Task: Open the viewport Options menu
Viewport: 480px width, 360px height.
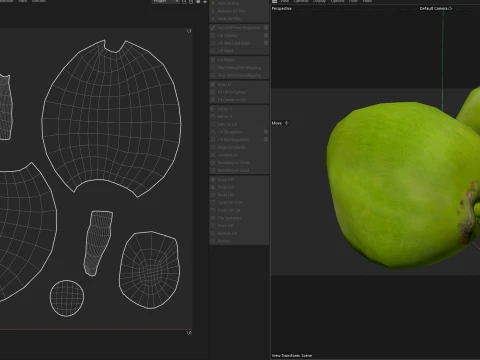Action: point(337,1)
